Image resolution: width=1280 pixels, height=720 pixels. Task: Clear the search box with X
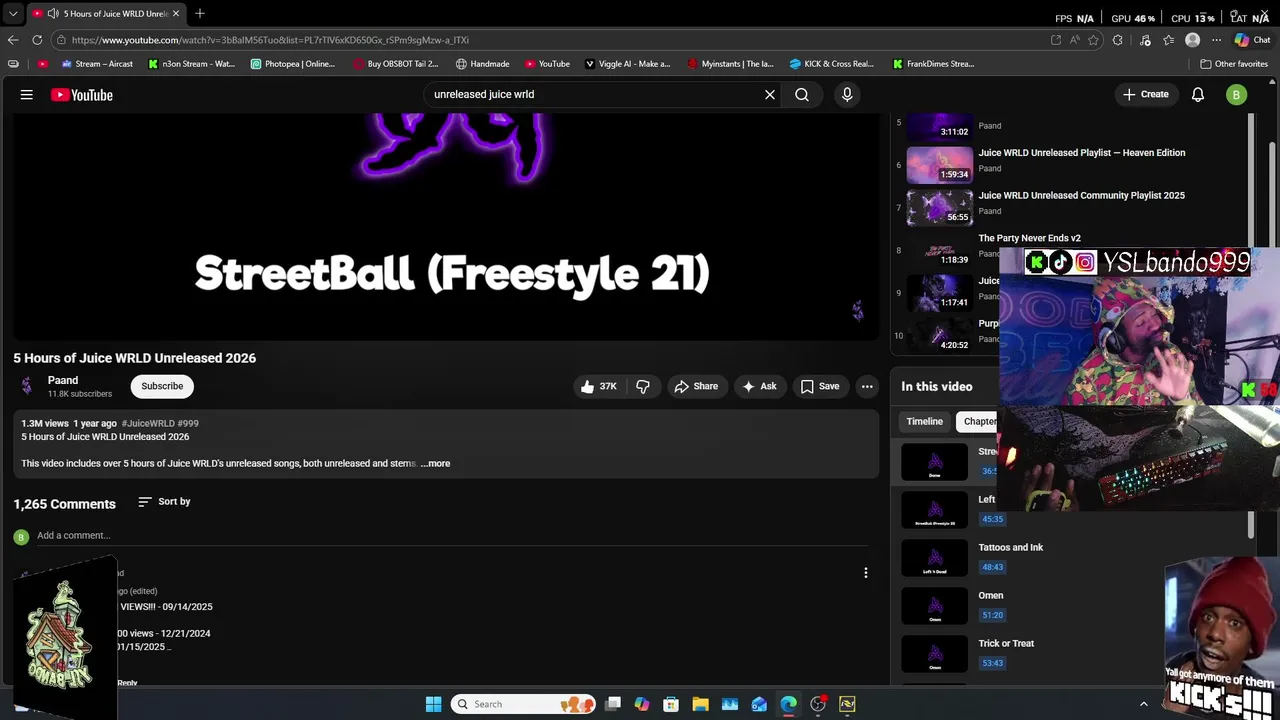point(770,95)
